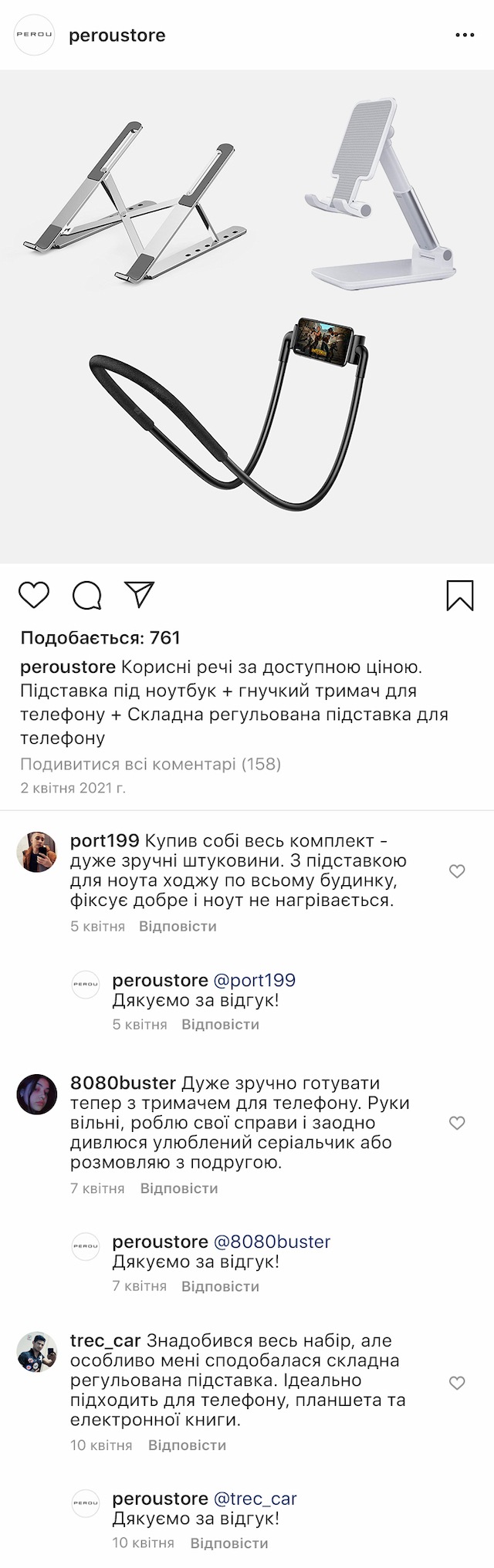
Task: Open the @port199 mention link
Action: 254,980
